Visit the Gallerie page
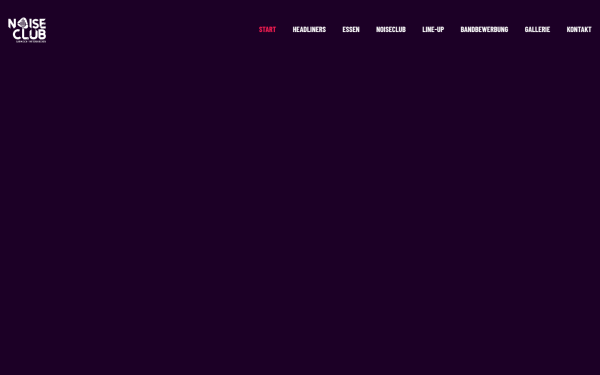Image resolution: width=600 pixels, height=375 pixels. click(x=537, y=29)
